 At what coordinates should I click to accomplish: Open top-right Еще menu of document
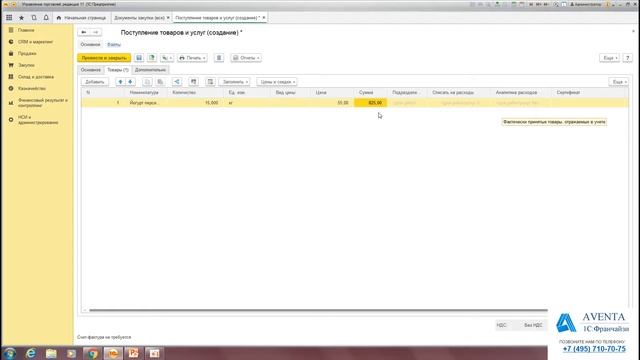609,58
